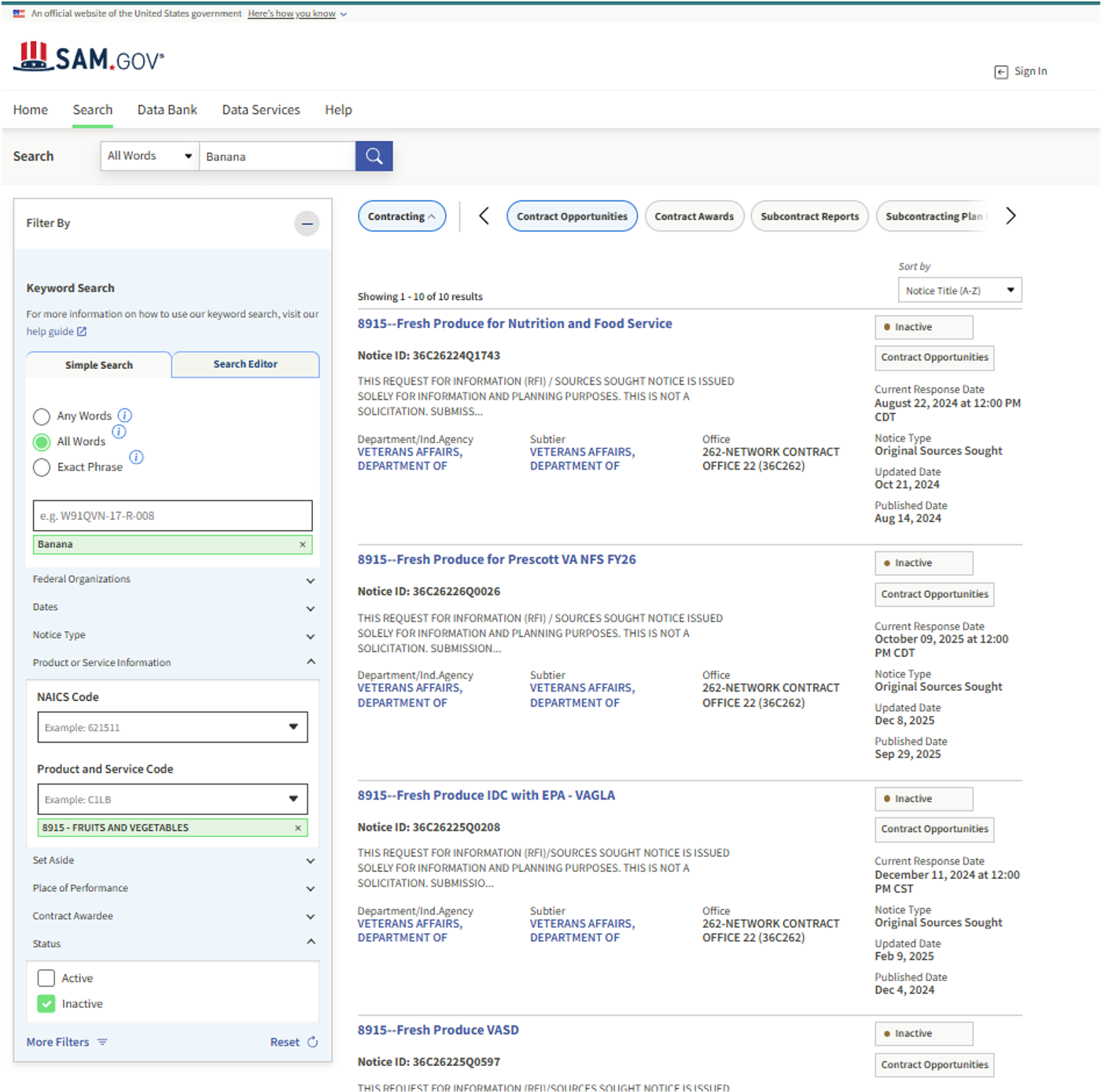Open the Data Bank nav item
1101x1092 pixels.
point(168,110)
